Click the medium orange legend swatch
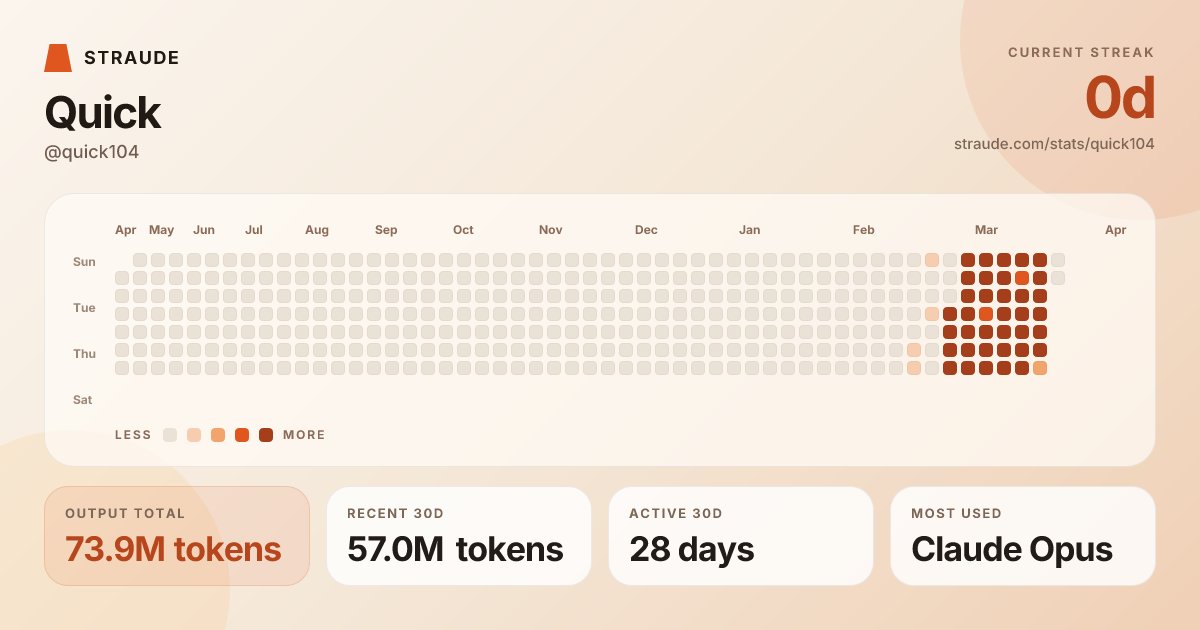The height and width of the screenshot is (630, 1200). [x=218, y=435]
